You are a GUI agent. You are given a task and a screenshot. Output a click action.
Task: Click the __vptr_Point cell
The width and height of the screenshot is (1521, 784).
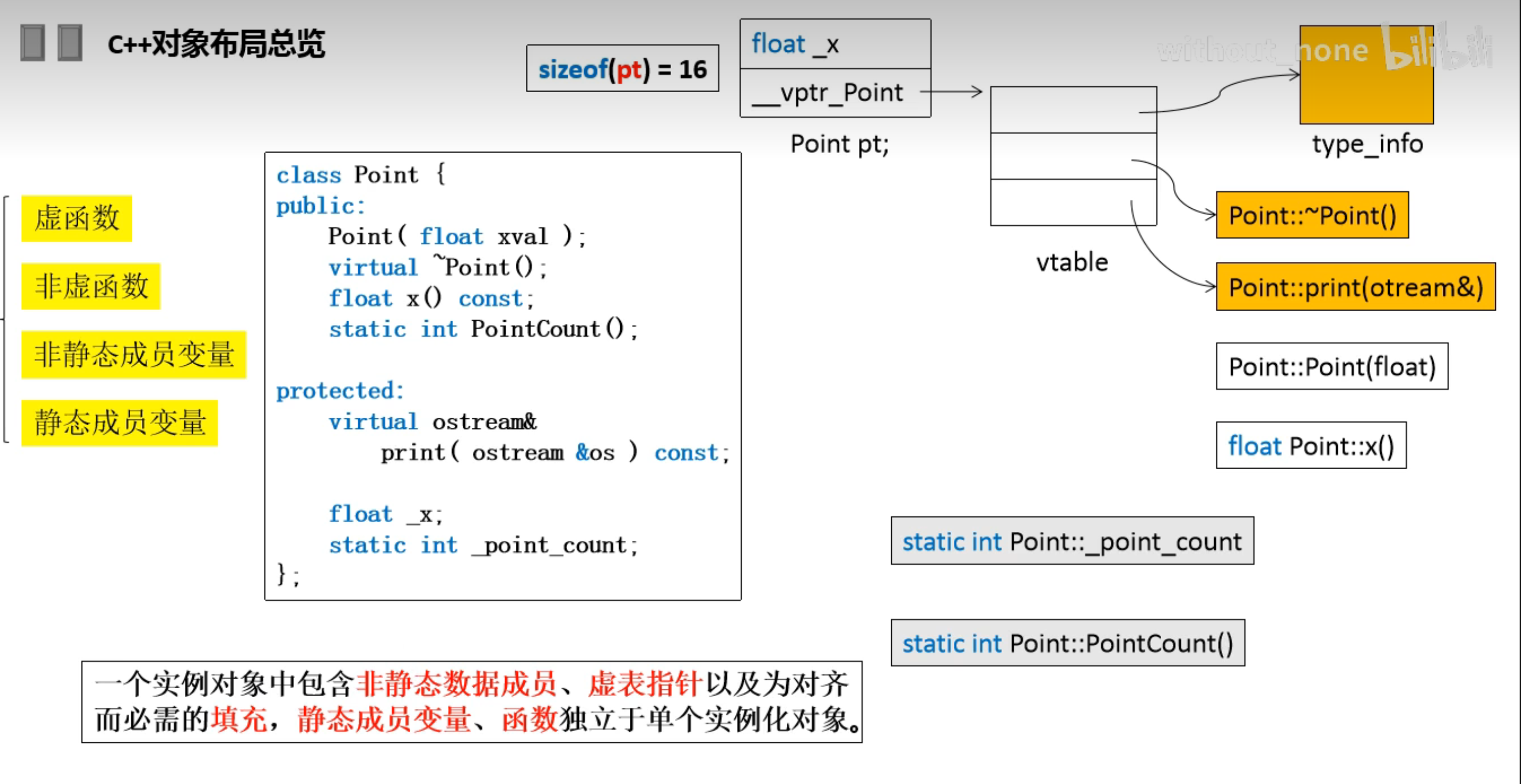tap(835, 93)
